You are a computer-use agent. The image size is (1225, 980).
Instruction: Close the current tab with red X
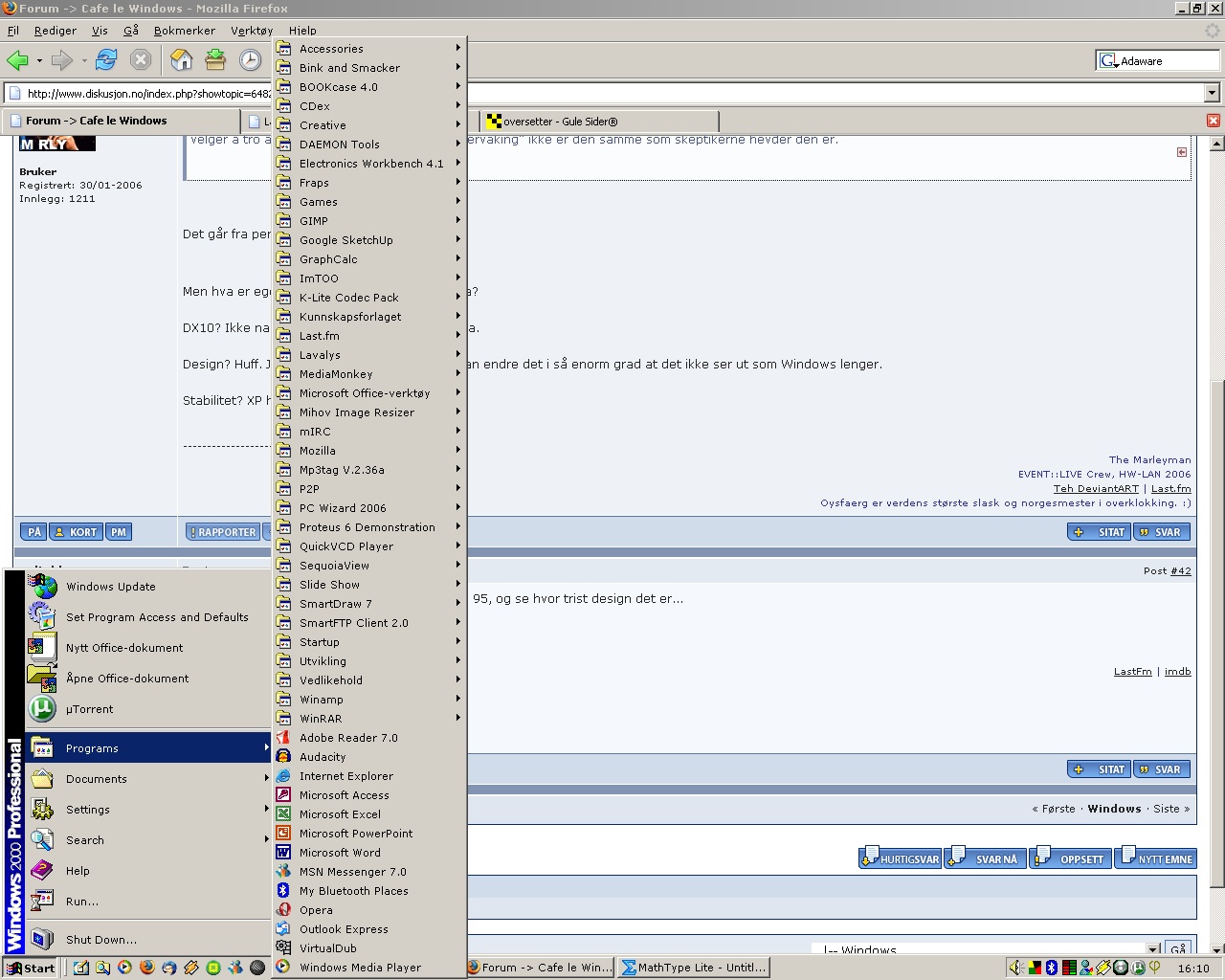tap(1214, 121)
